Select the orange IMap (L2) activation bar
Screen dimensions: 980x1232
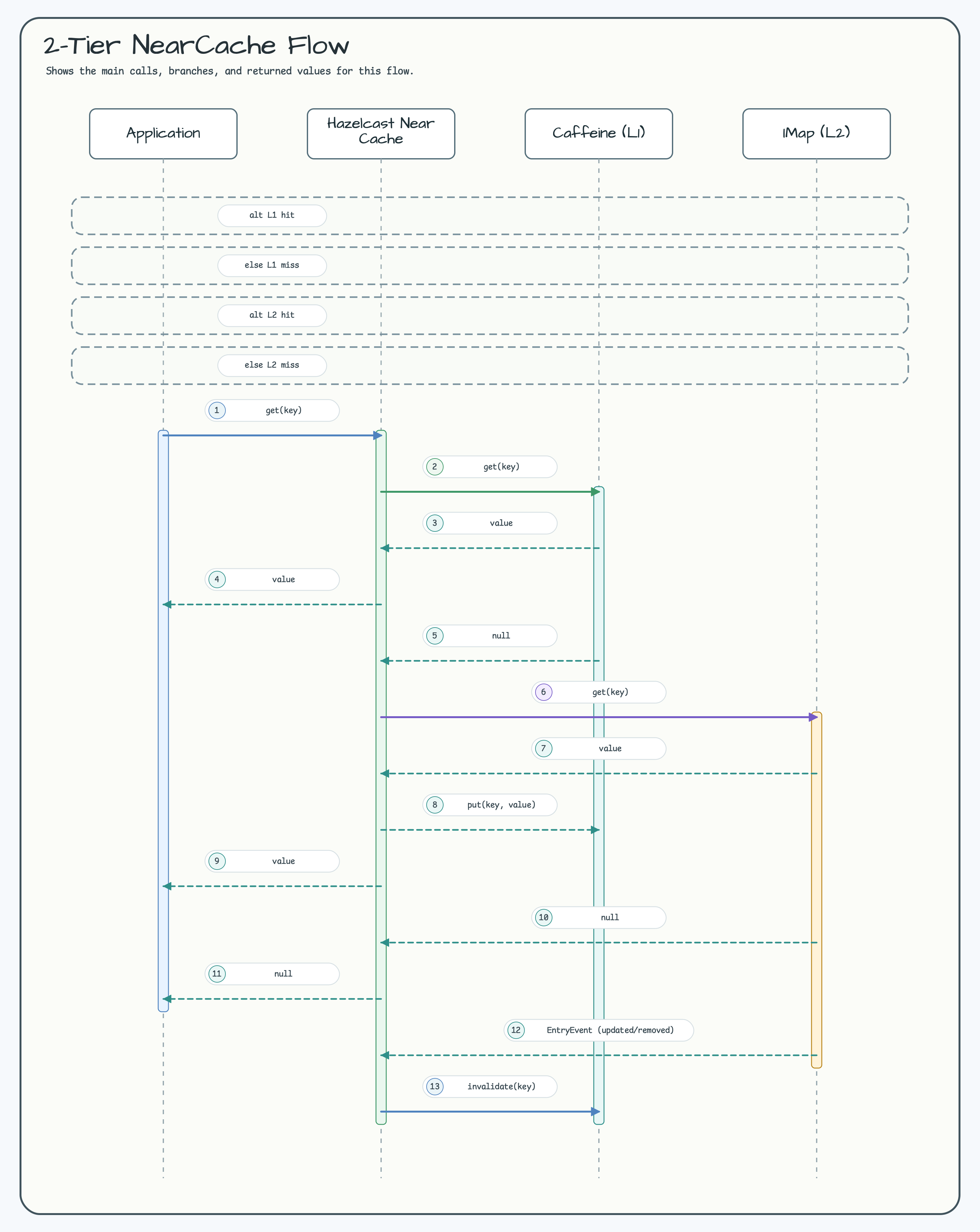816,890
